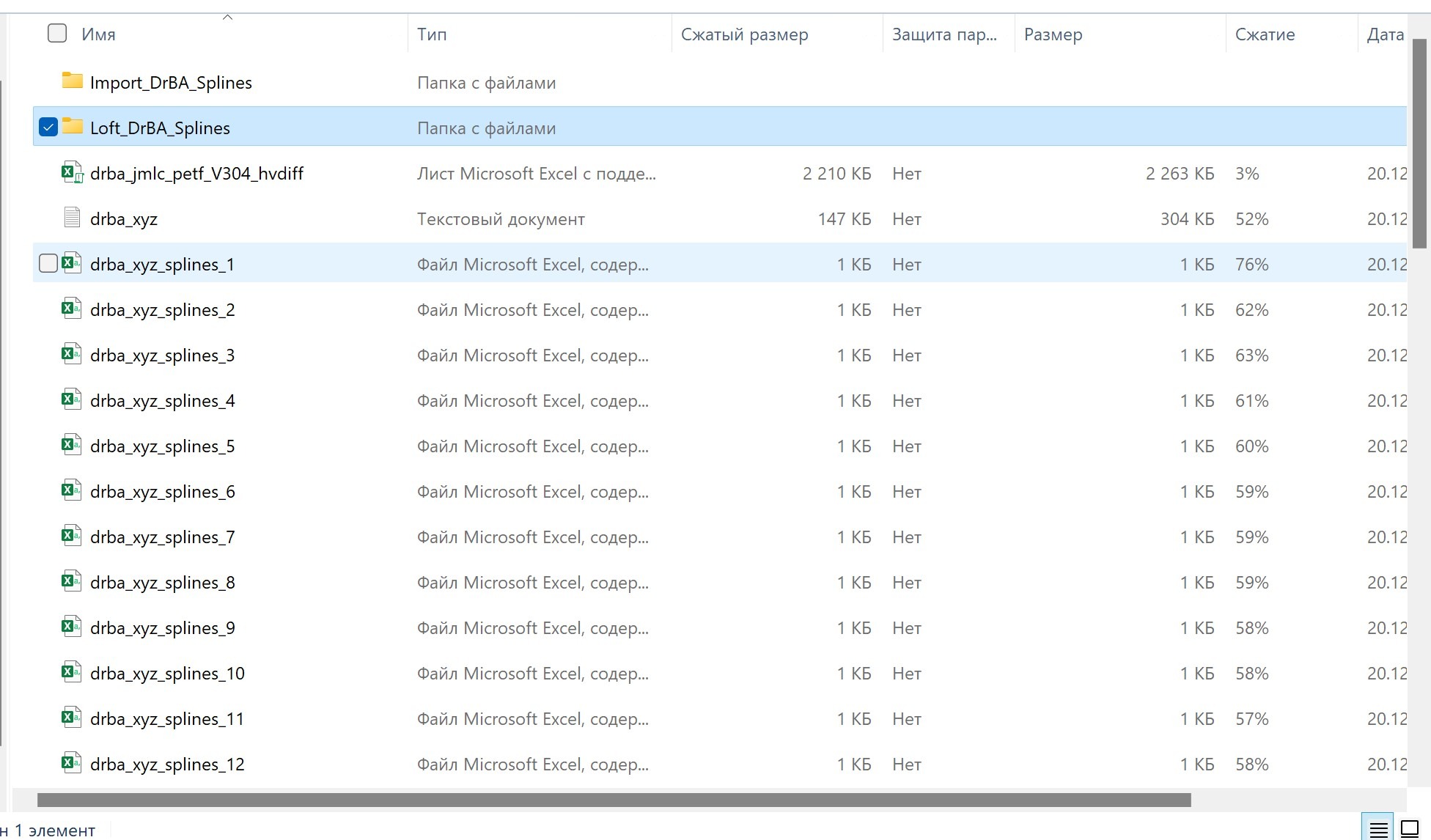The width and height of the screenshot is (1431, 840).
Task: Click the drba_xyz_splines_11 file icon
Action: pos(71,718)
